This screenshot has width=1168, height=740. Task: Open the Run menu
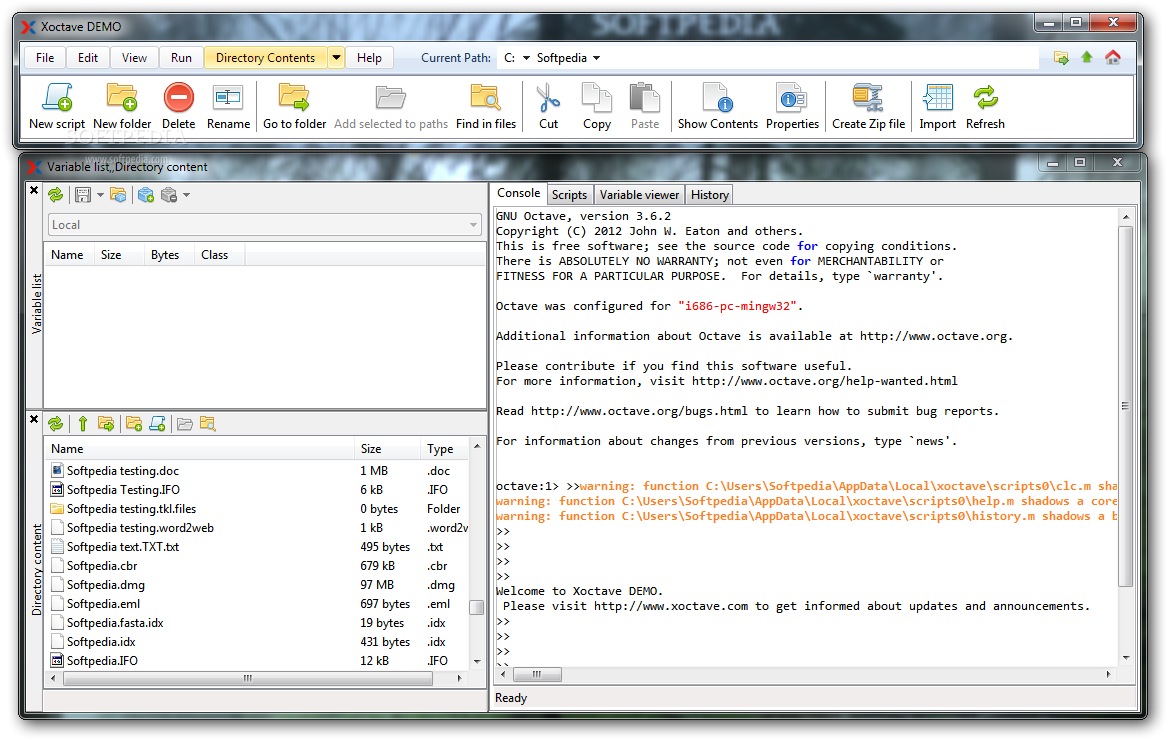pos(181,57)
